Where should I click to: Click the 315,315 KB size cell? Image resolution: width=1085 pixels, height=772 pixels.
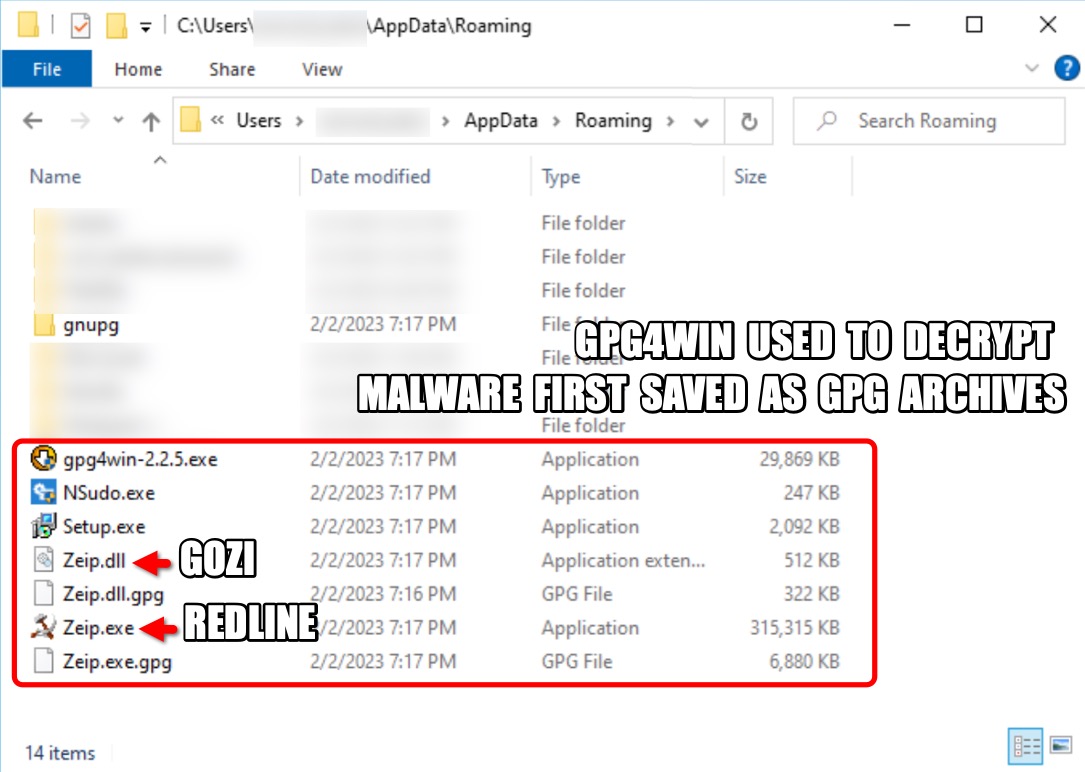click(x=795, y=628)
